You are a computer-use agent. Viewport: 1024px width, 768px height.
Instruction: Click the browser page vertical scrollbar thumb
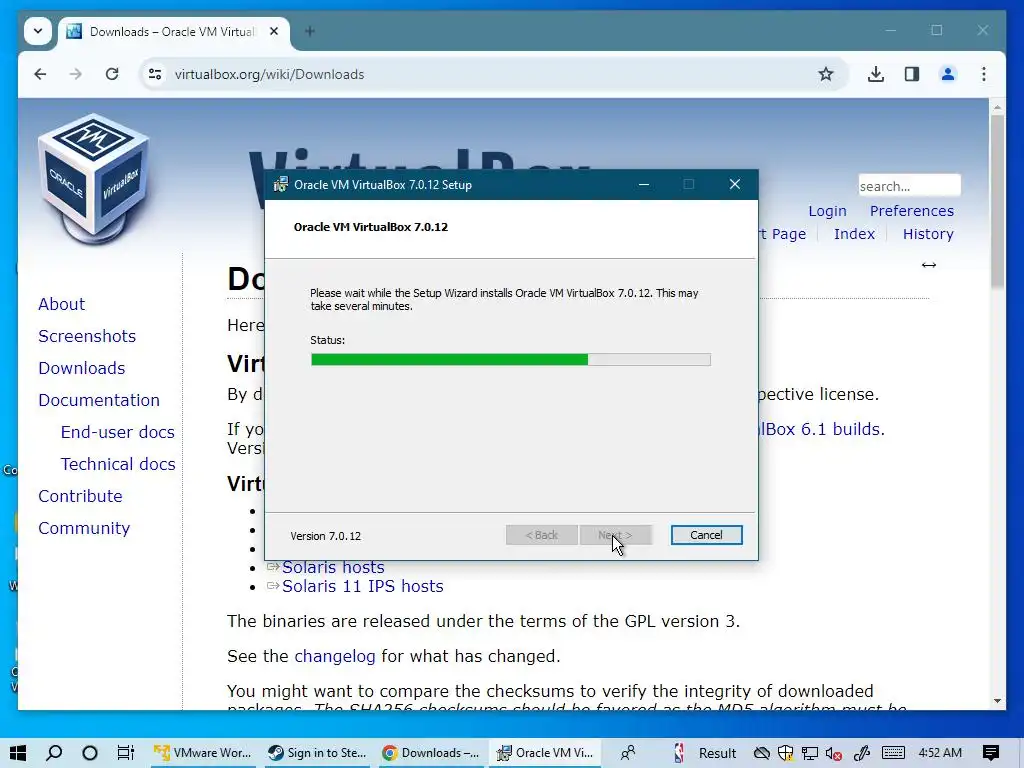point(997,201)
